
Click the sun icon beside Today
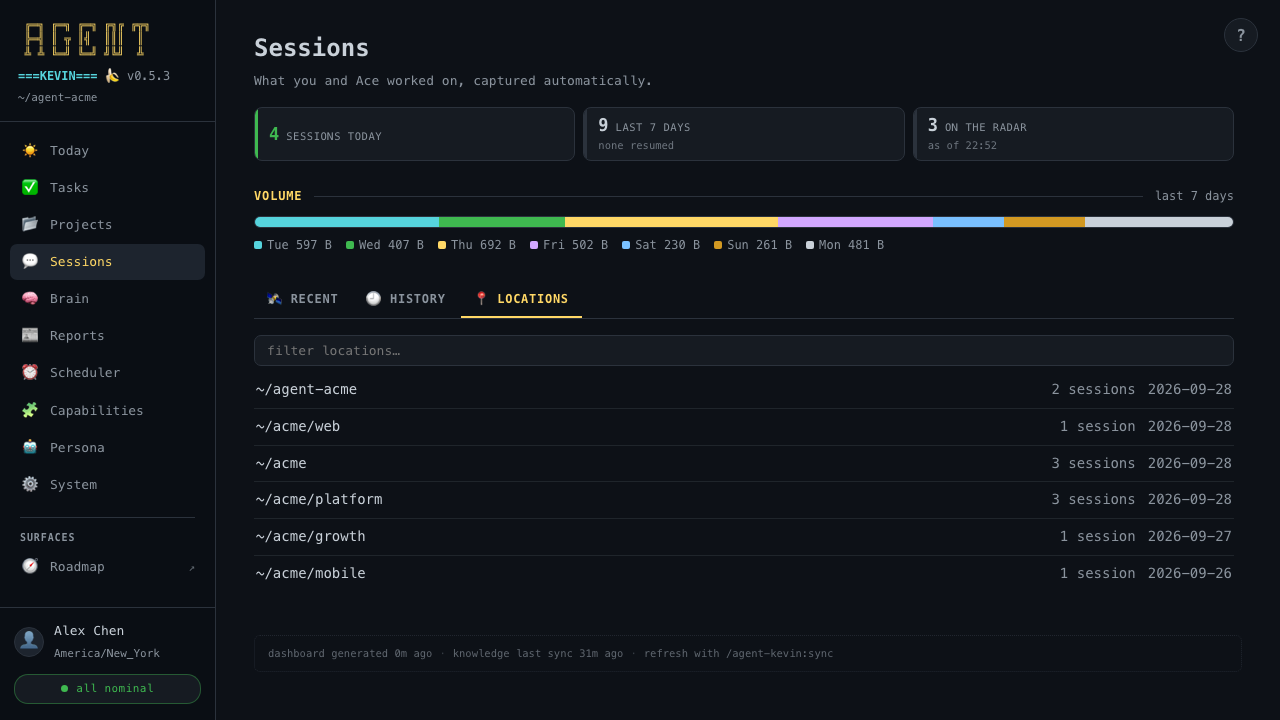(30, 150)
